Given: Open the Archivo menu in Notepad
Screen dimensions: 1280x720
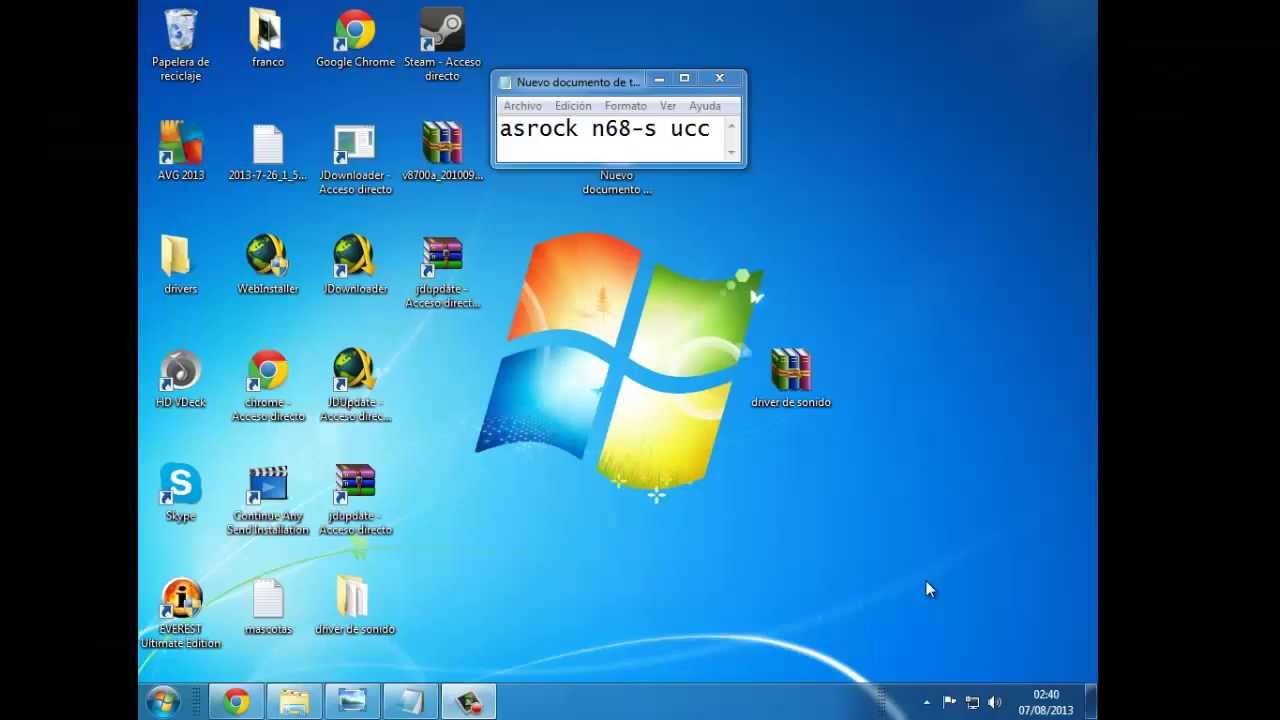Looking at the screenshot, I should tap(522, 106).
